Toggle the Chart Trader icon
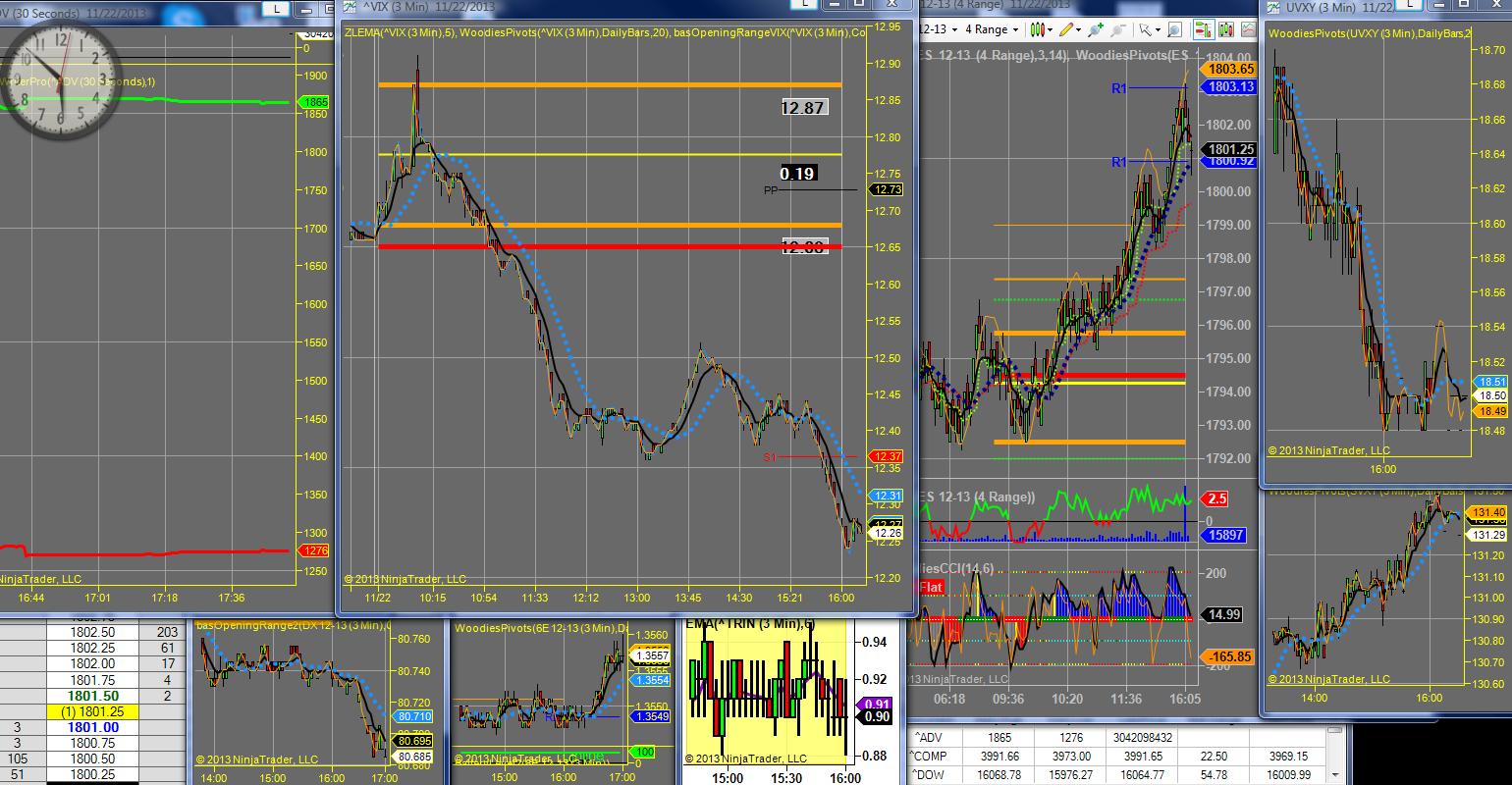The height and width of the screenshot is (785, 1512). point(1204,29)
